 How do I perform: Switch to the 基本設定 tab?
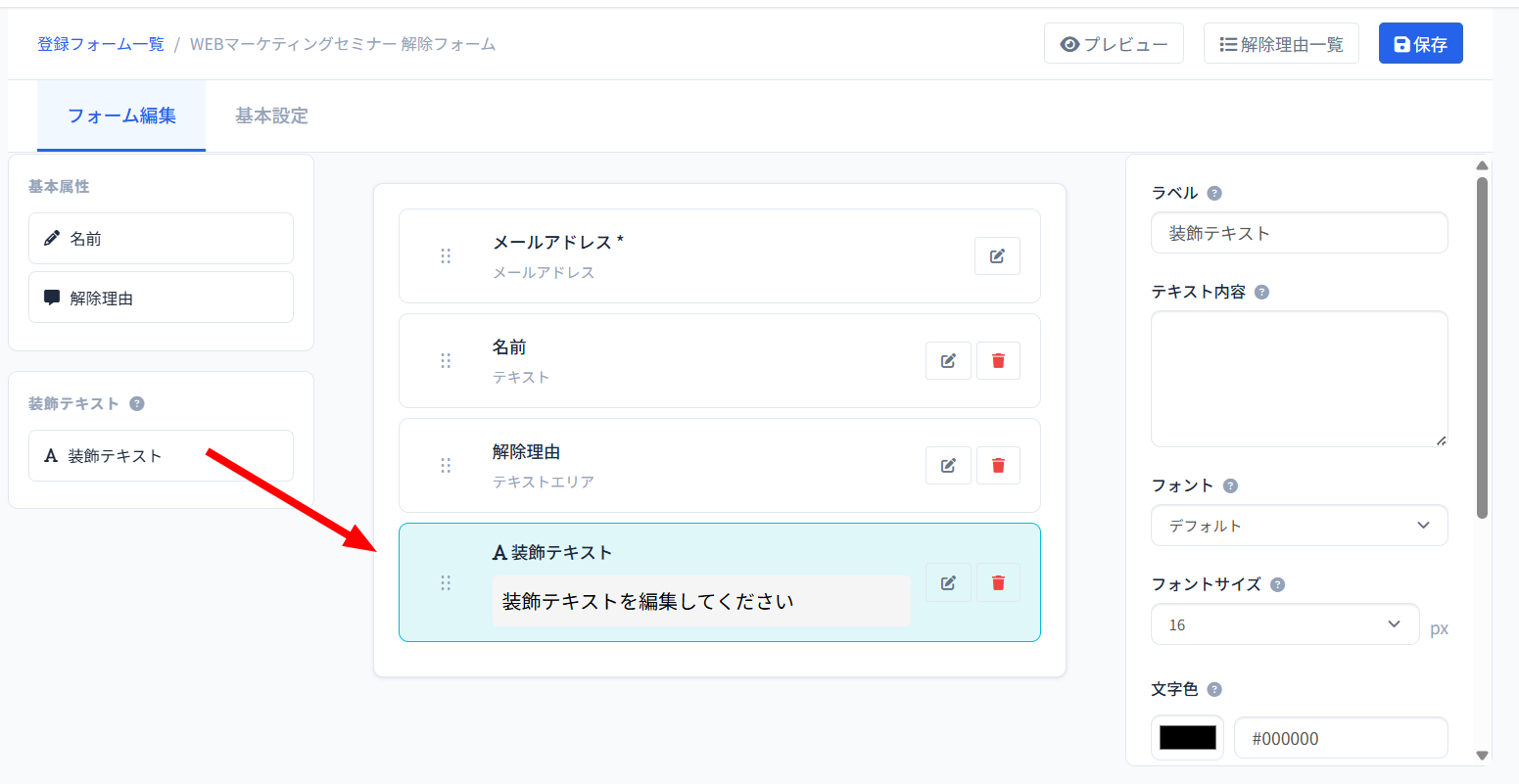271,115
